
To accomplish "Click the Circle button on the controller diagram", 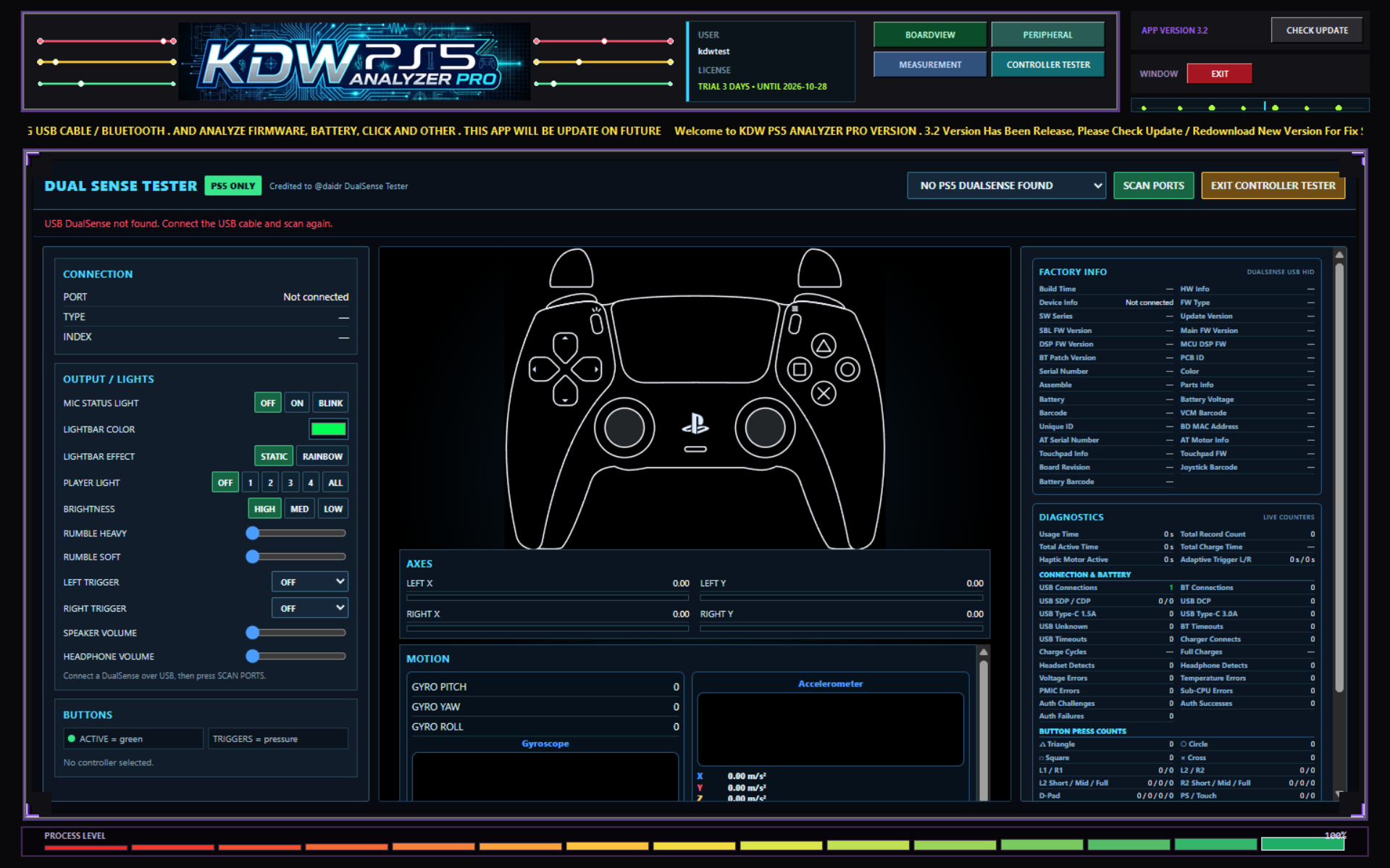I will 847,369.
